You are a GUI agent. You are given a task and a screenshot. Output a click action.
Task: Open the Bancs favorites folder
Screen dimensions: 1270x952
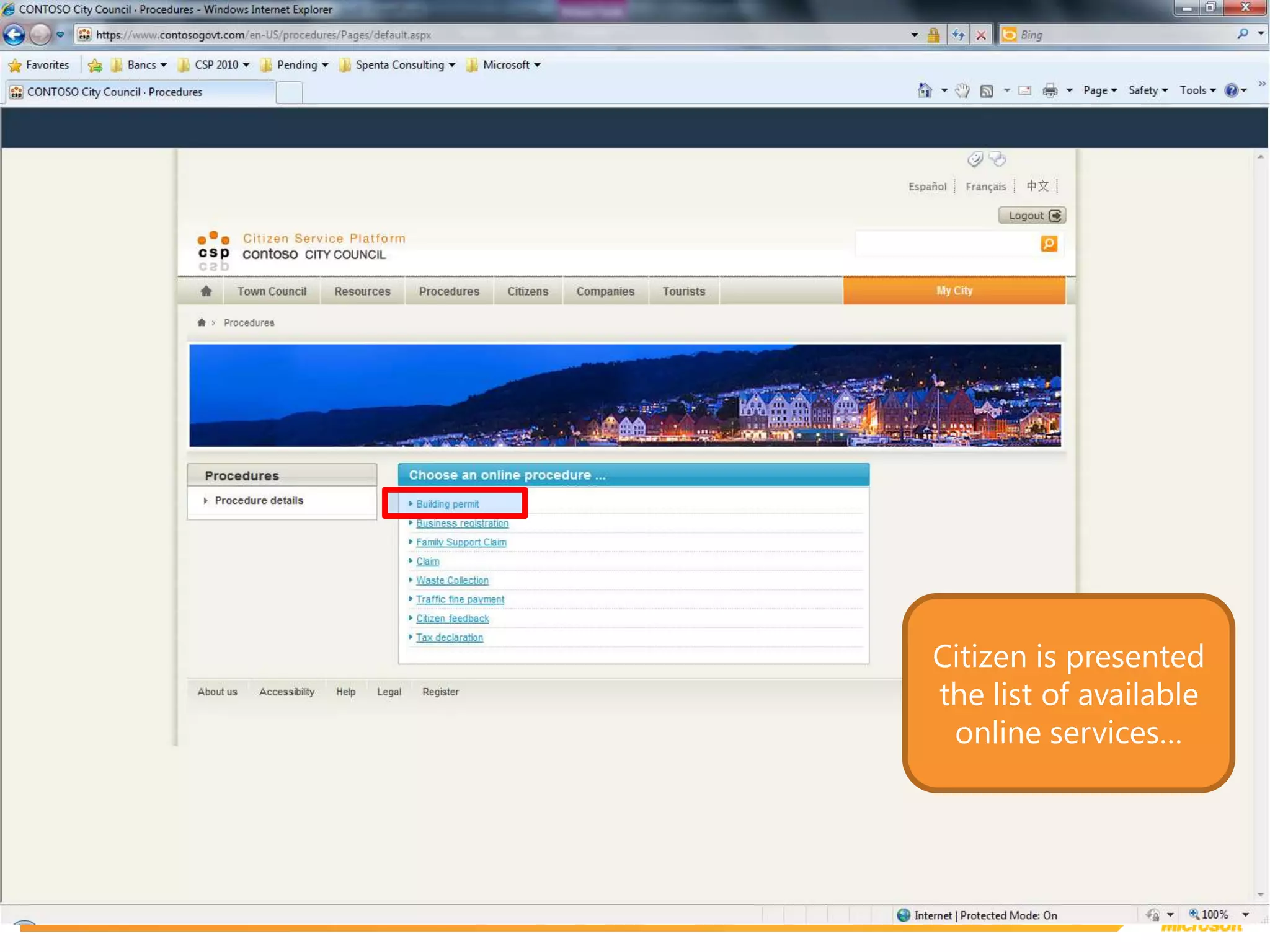coord(139,64)
